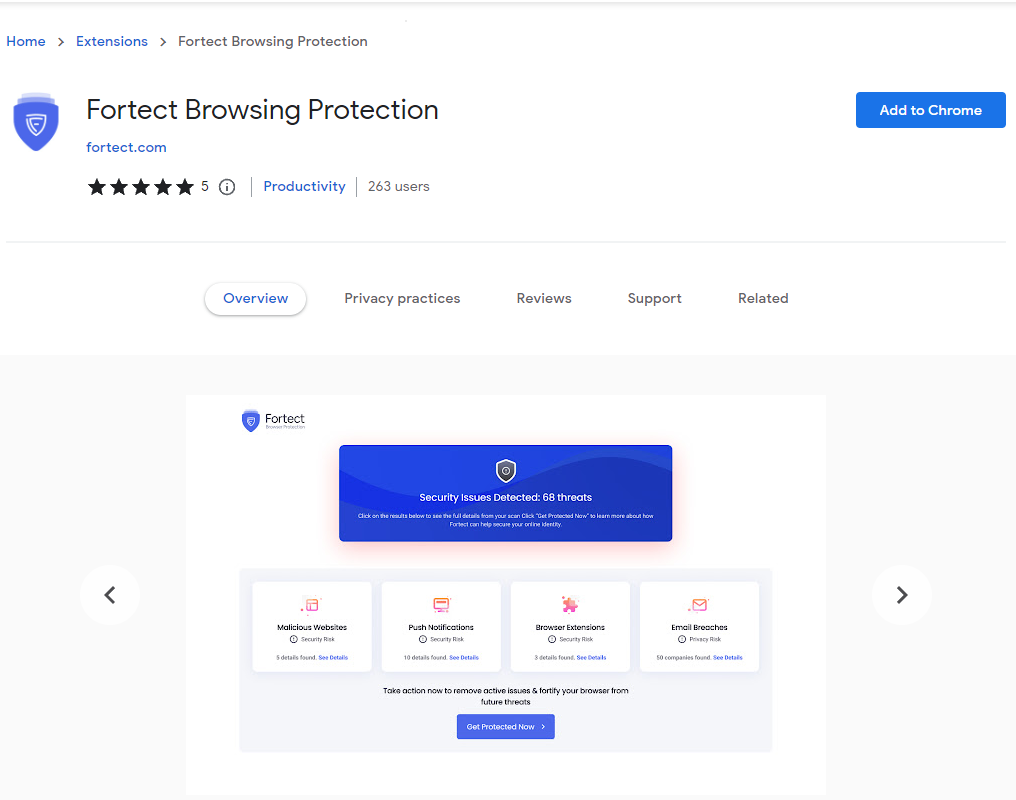Show the previous screenshot with left arrow

[110, 595]
